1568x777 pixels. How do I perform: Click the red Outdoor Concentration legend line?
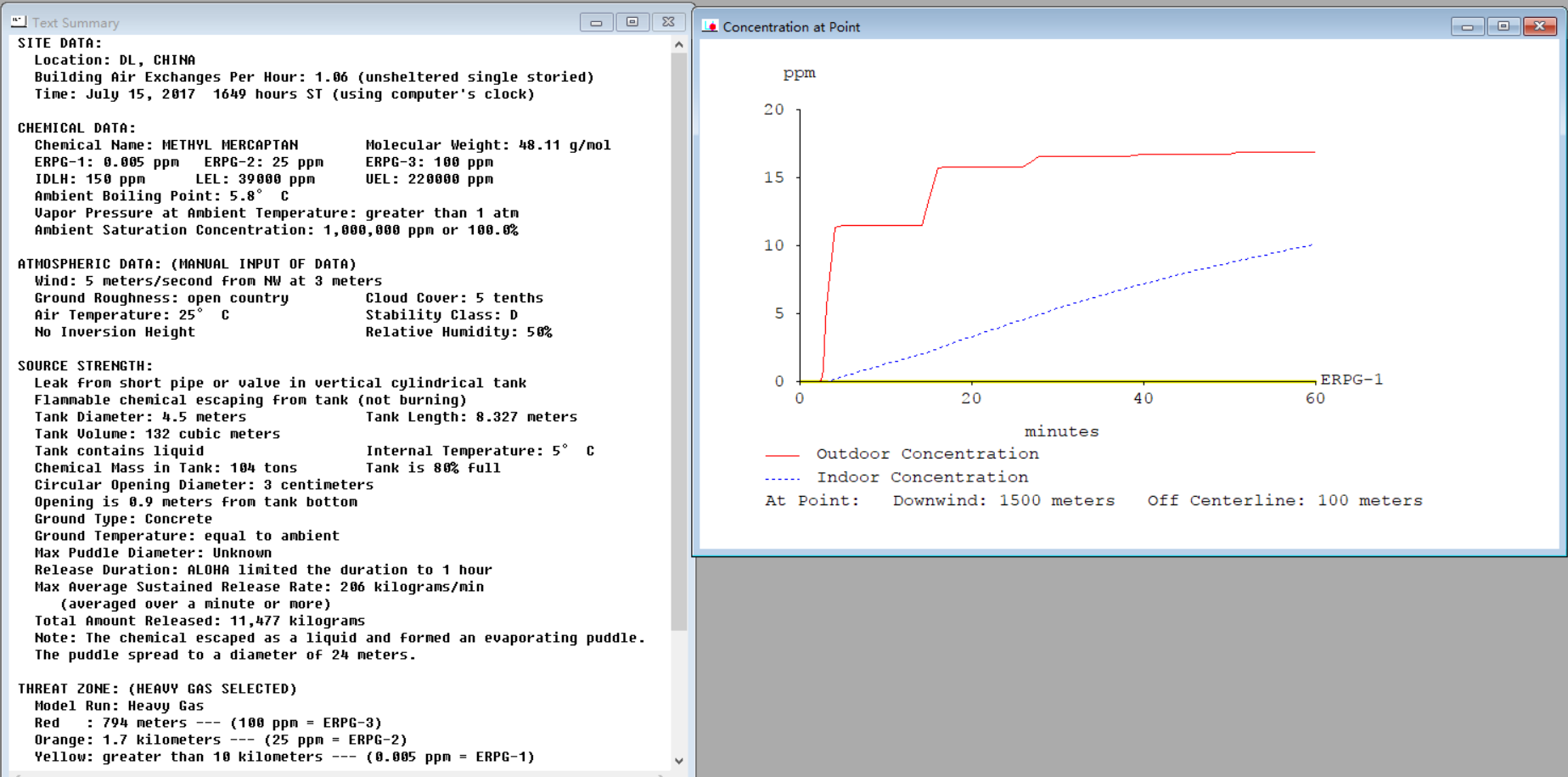(x=782, y=456)
